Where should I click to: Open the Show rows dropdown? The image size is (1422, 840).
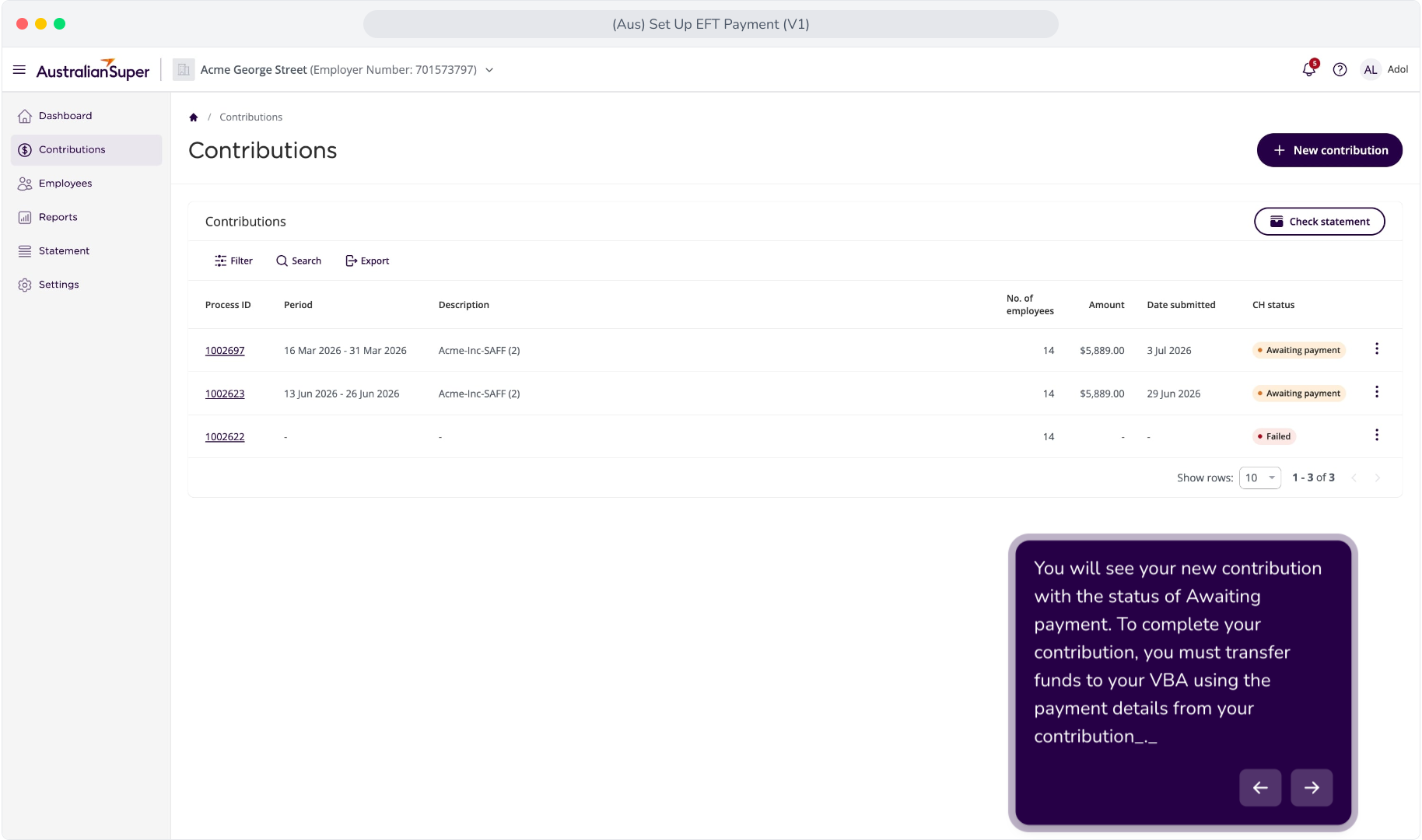point(1260,478)
